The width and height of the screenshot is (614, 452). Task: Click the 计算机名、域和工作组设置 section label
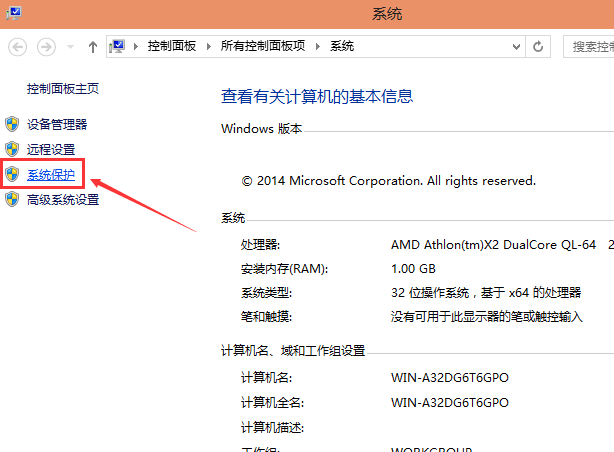tap(293, 351)
